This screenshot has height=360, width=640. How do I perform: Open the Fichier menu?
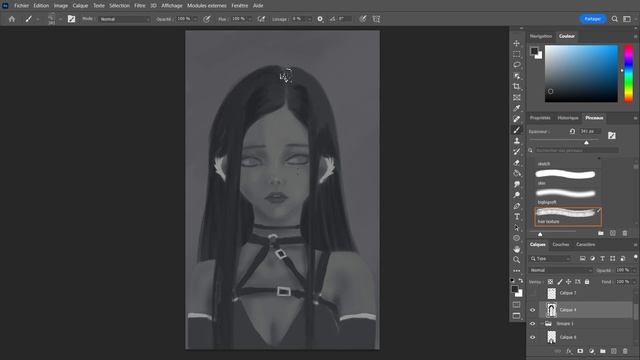click(x=21, y=6)
